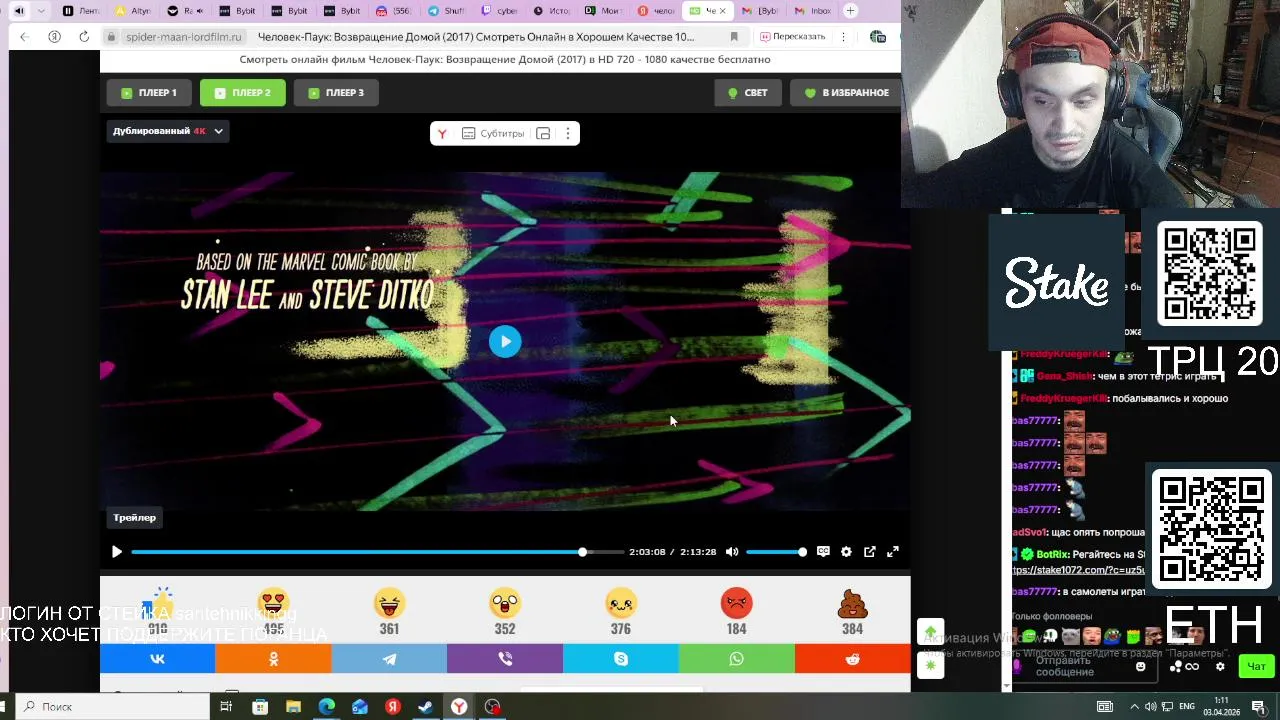Share the page via Skype

pos(621,659)
